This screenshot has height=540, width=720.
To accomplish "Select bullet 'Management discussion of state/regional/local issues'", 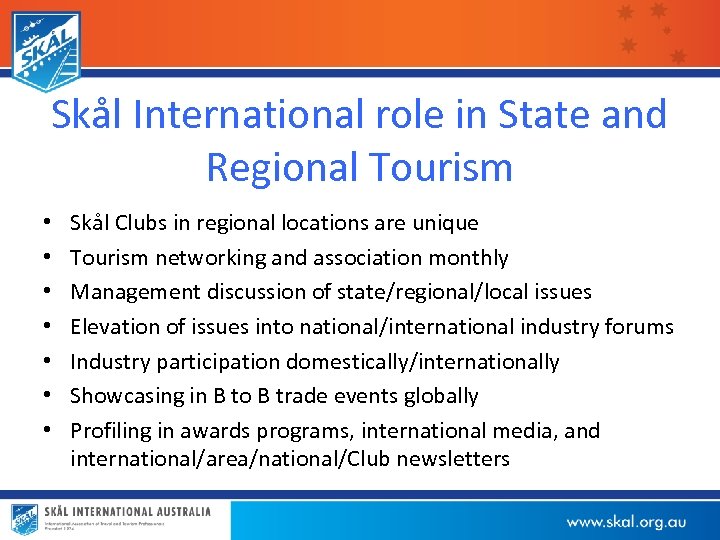I will tap(331, 292).
